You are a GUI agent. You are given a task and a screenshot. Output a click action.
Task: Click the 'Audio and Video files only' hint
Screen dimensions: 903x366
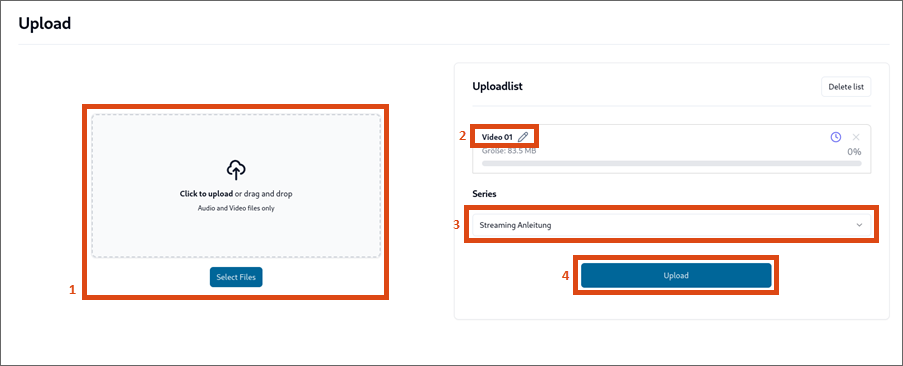point(236,208)
